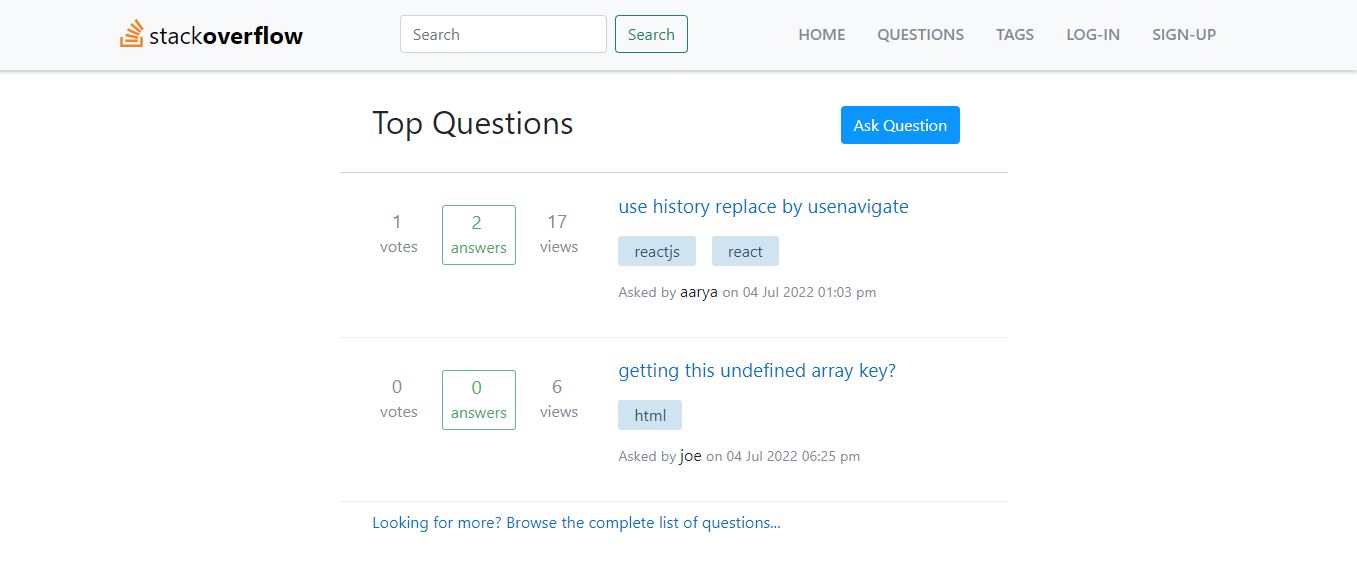Click the '0 answers' box
Screen dimensions: 1357x575
[x=479, y=400]
